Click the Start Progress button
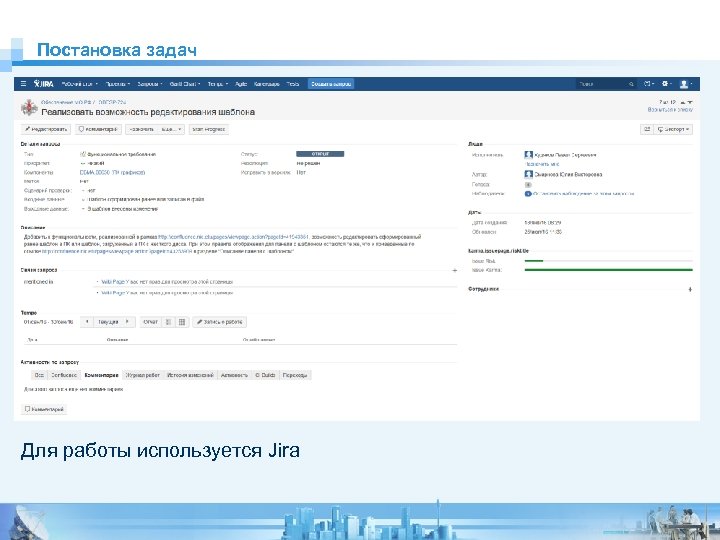Viewport: 720px width, 540px height. 208,129
